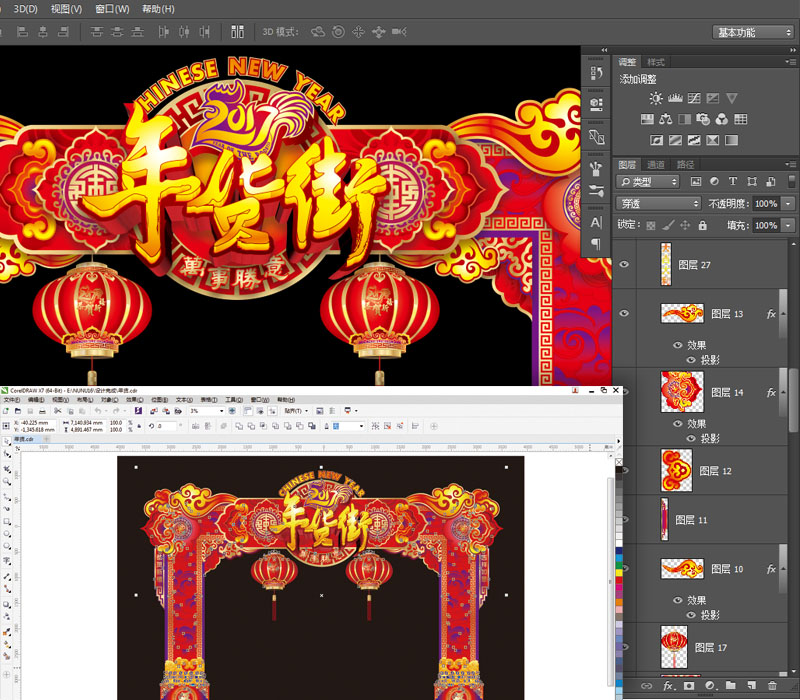Screen dimensions: 800x700
Task: Toggle lock transparent pixels
Action: click(651, 225)
